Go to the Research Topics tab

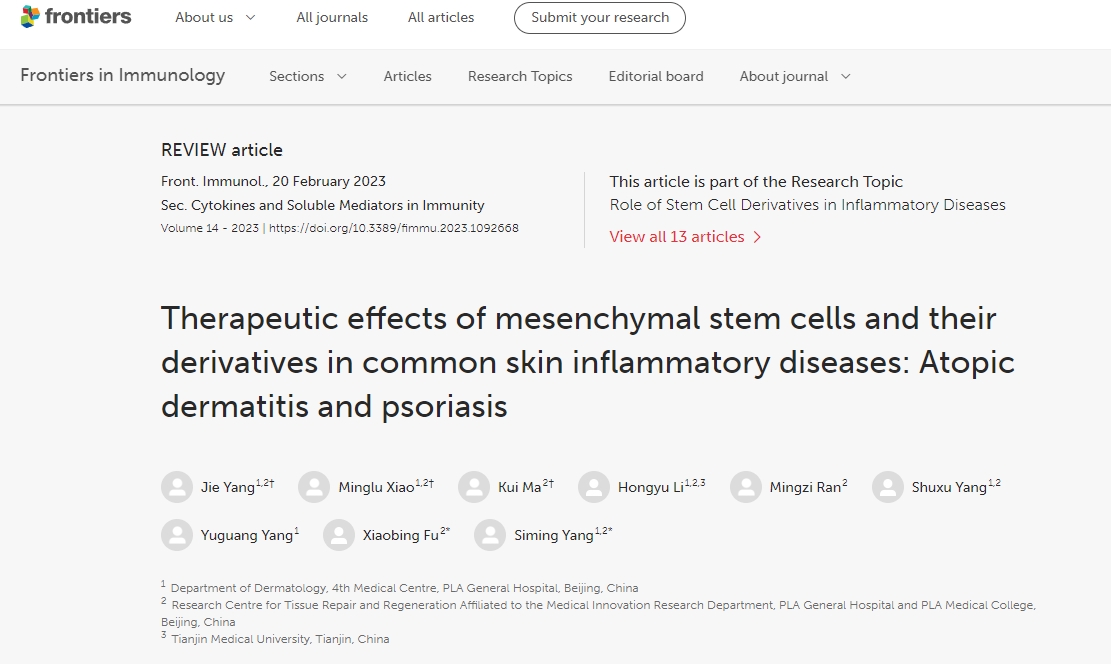(x=520, y=76)
